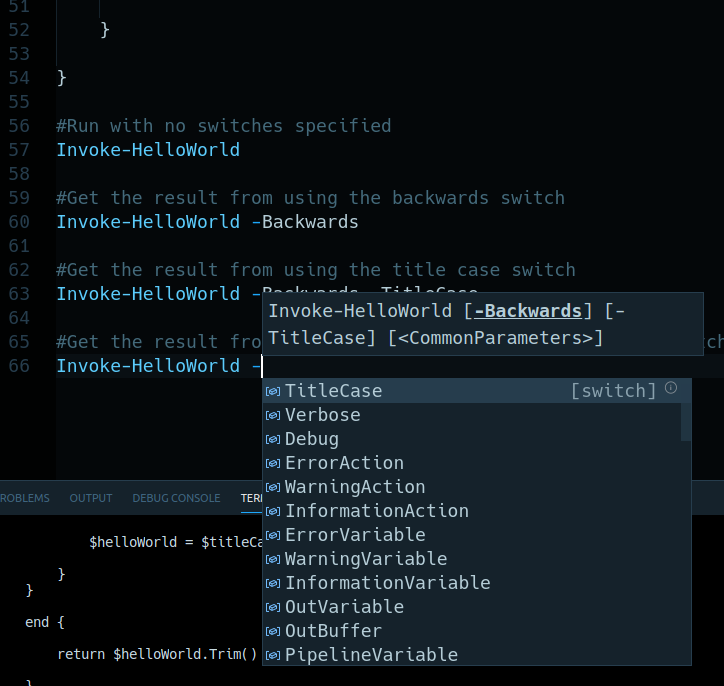Screen dimensions: 724x686
Task: Click line number 57 in the gutter
Action: [x=19, y=150]
